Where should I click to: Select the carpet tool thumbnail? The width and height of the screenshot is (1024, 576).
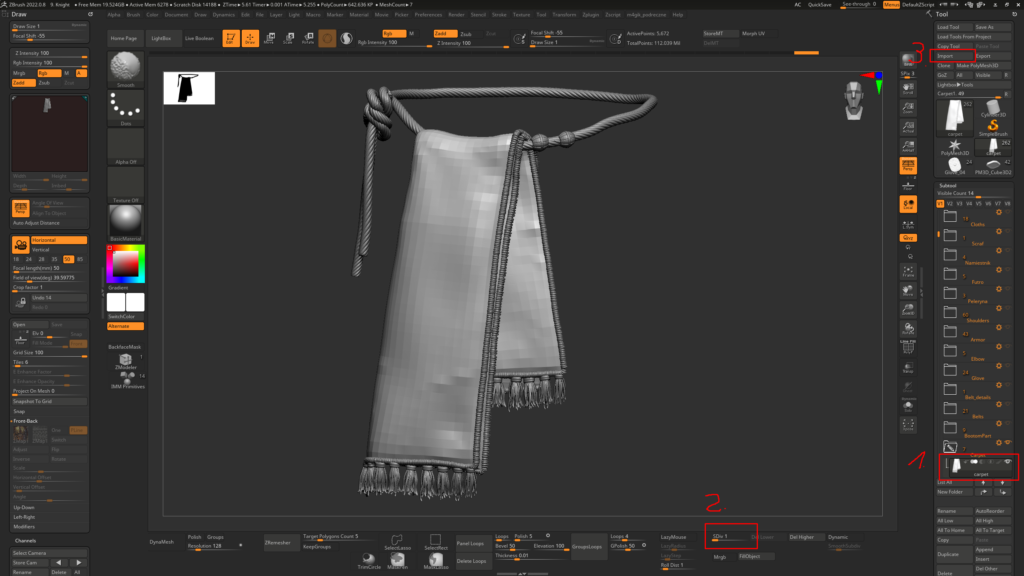coord(954,118)
